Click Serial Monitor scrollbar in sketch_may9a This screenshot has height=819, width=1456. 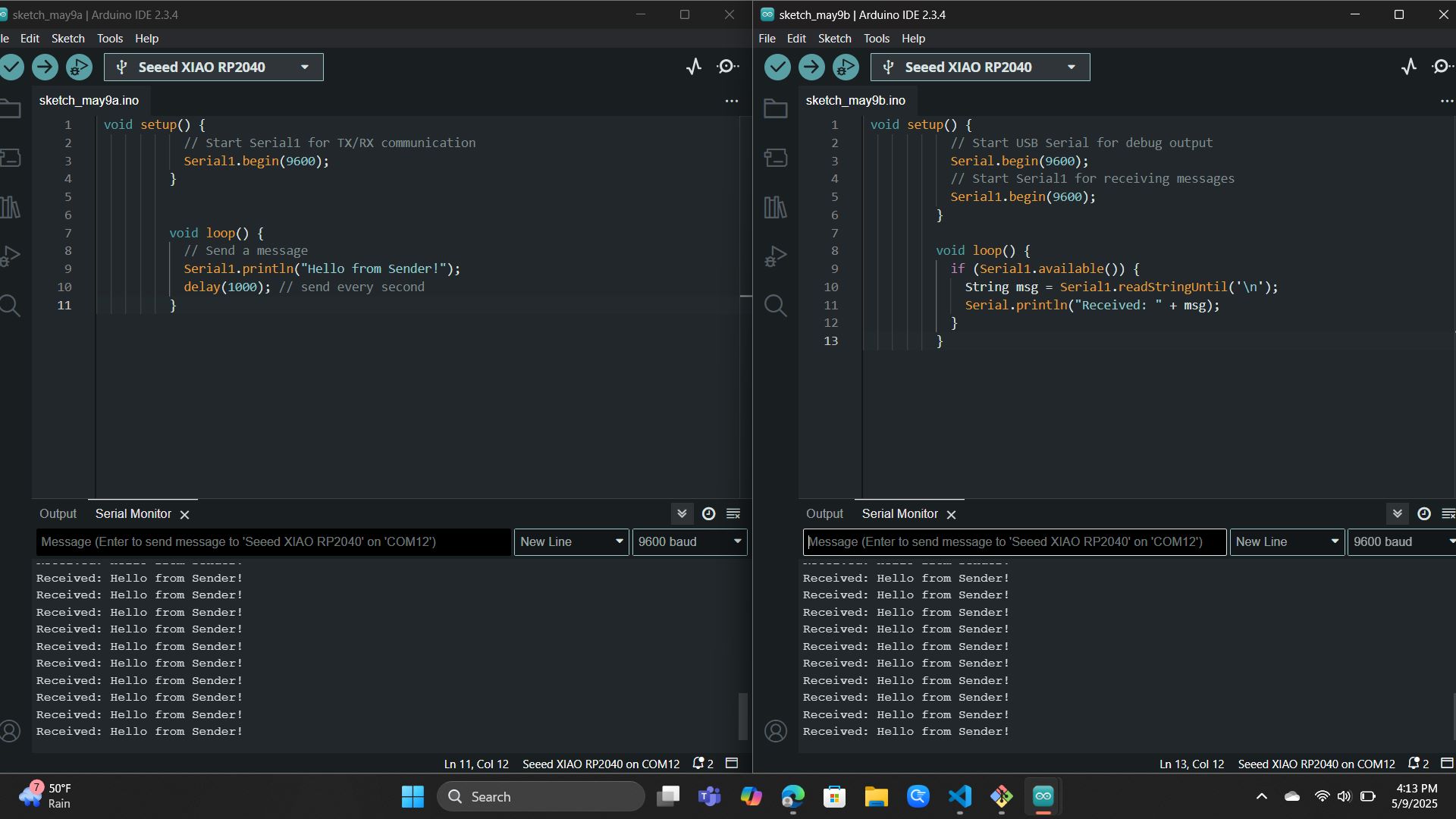click(743, 715)
